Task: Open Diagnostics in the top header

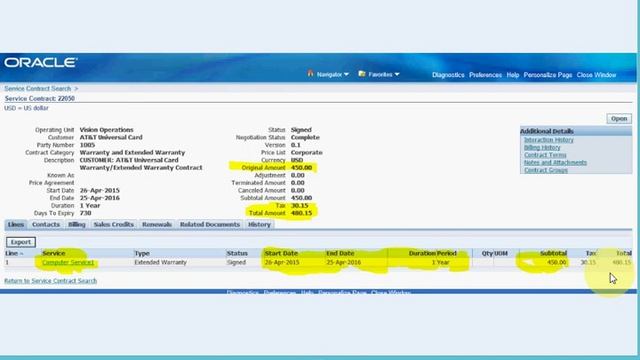Action: (x=448, y=75)
